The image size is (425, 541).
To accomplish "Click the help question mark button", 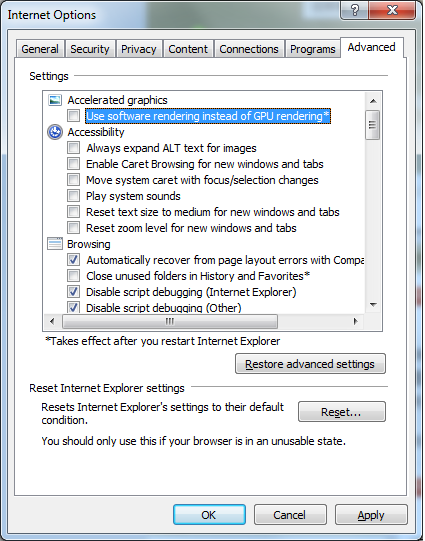I will 355,10.
